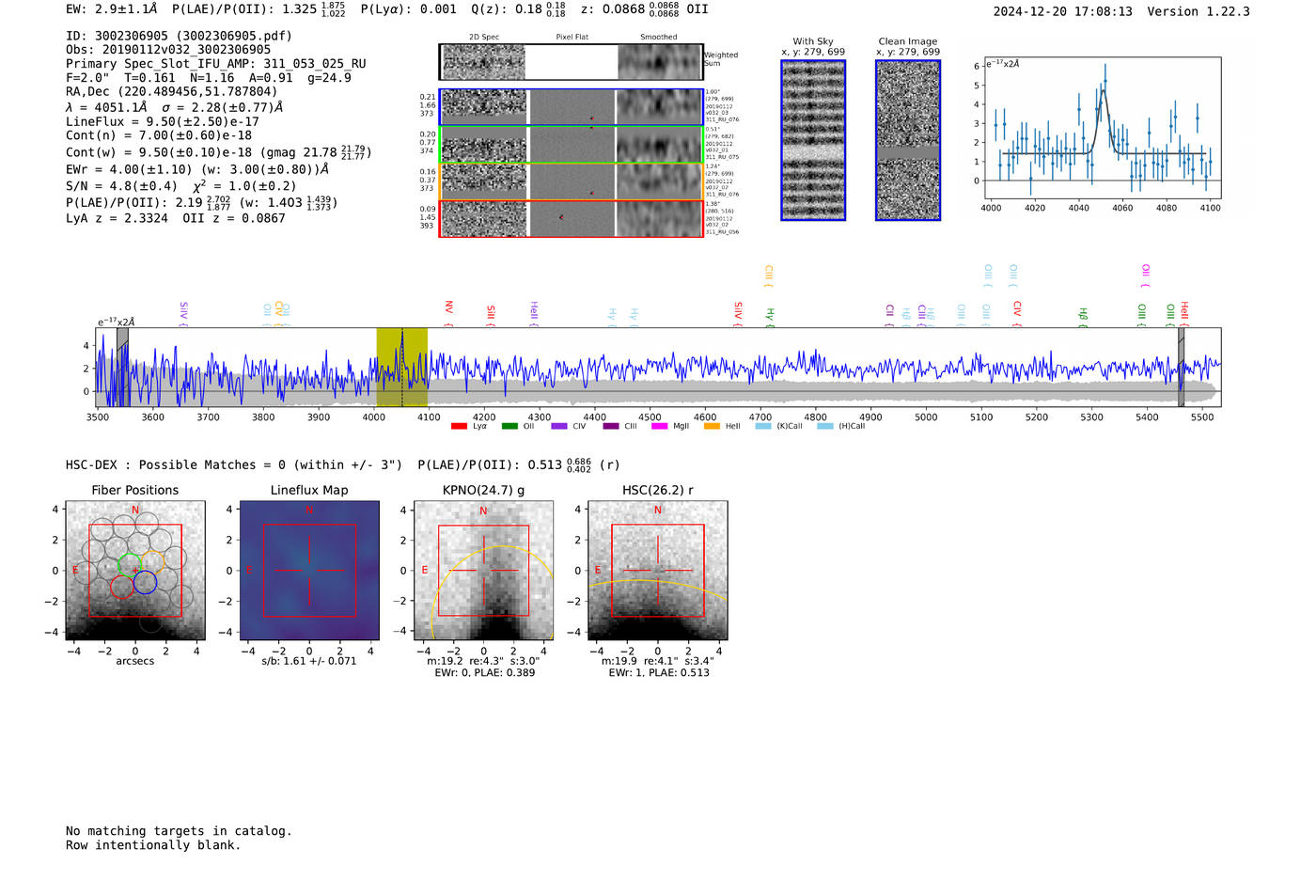Click the EWr: 1. PLAE: 0.513 caption

coord(659,673)
